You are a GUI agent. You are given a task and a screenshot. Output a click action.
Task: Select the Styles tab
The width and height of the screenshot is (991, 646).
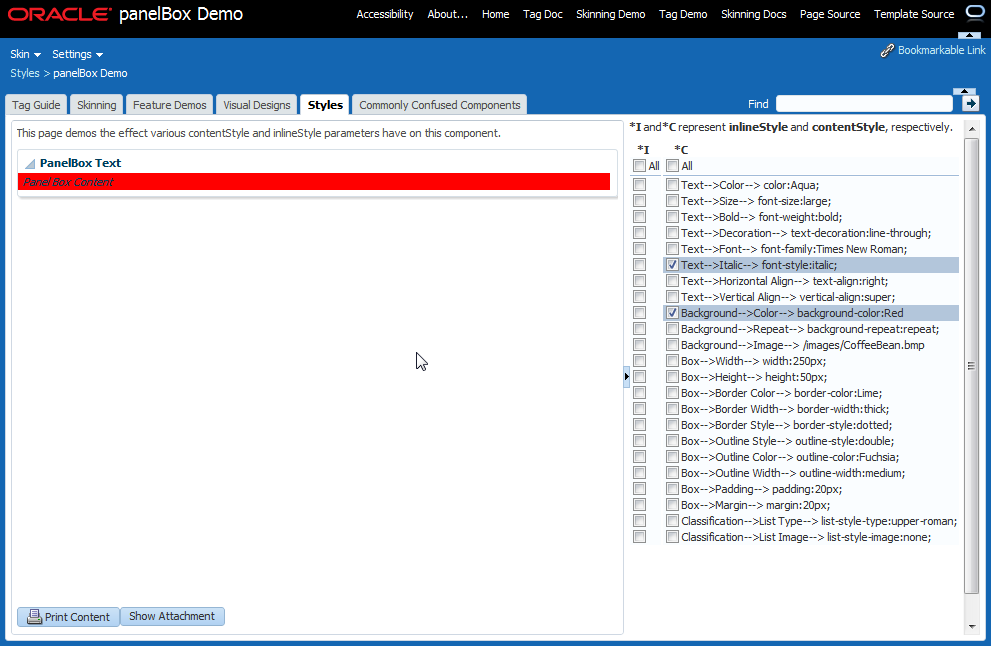point(325,105)
